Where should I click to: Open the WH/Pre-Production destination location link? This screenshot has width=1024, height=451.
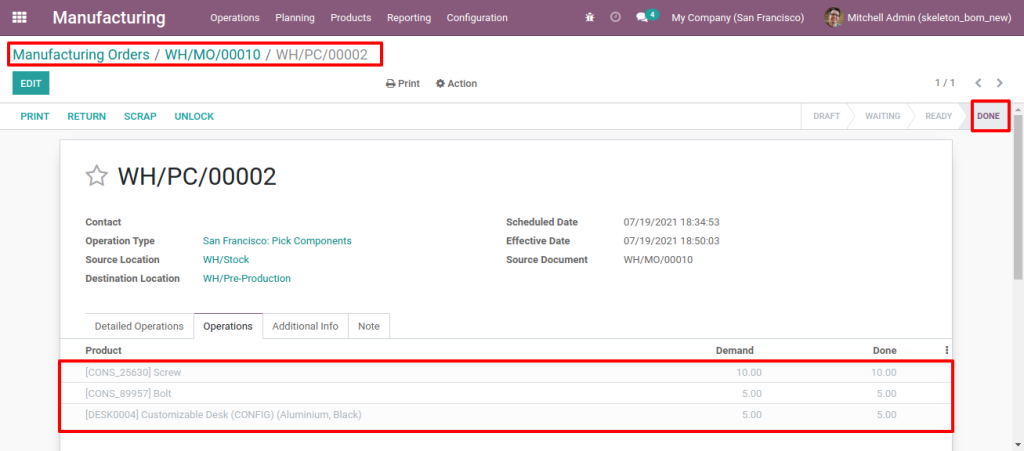(247, 279)
